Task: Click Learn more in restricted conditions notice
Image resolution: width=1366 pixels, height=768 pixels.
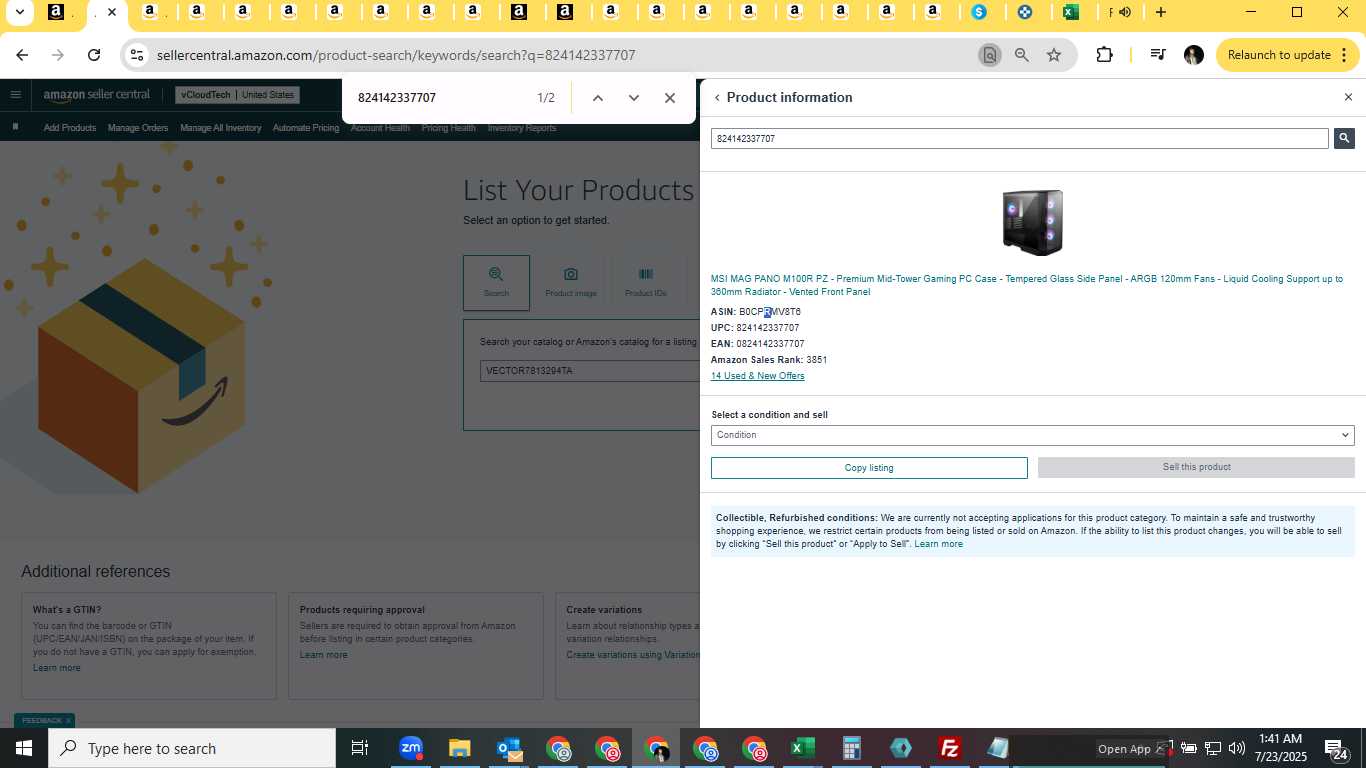Action: (x=938, y=544)
